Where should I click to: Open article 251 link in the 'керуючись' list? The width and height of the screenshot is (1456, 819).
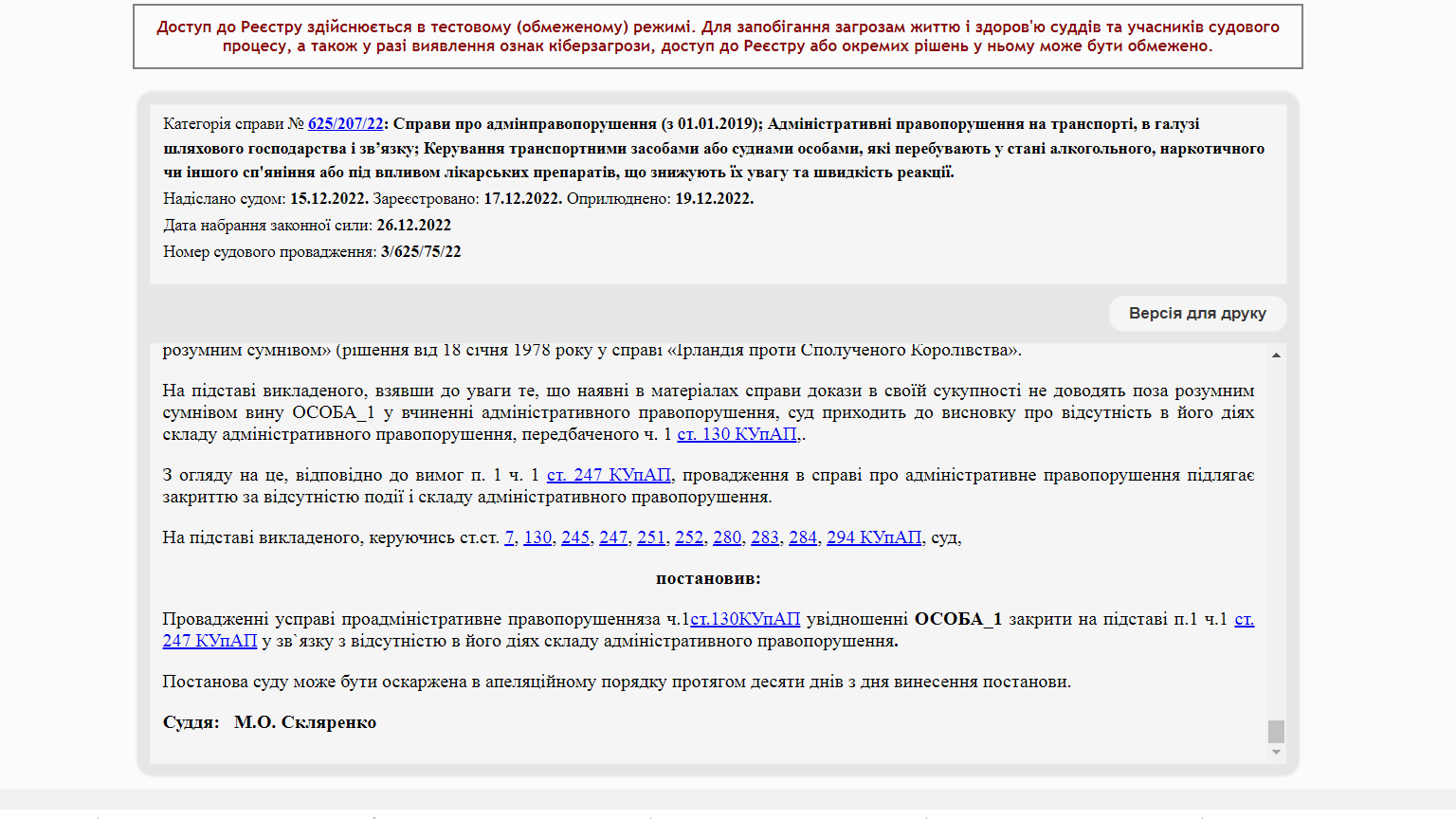(x=651, y=537)
